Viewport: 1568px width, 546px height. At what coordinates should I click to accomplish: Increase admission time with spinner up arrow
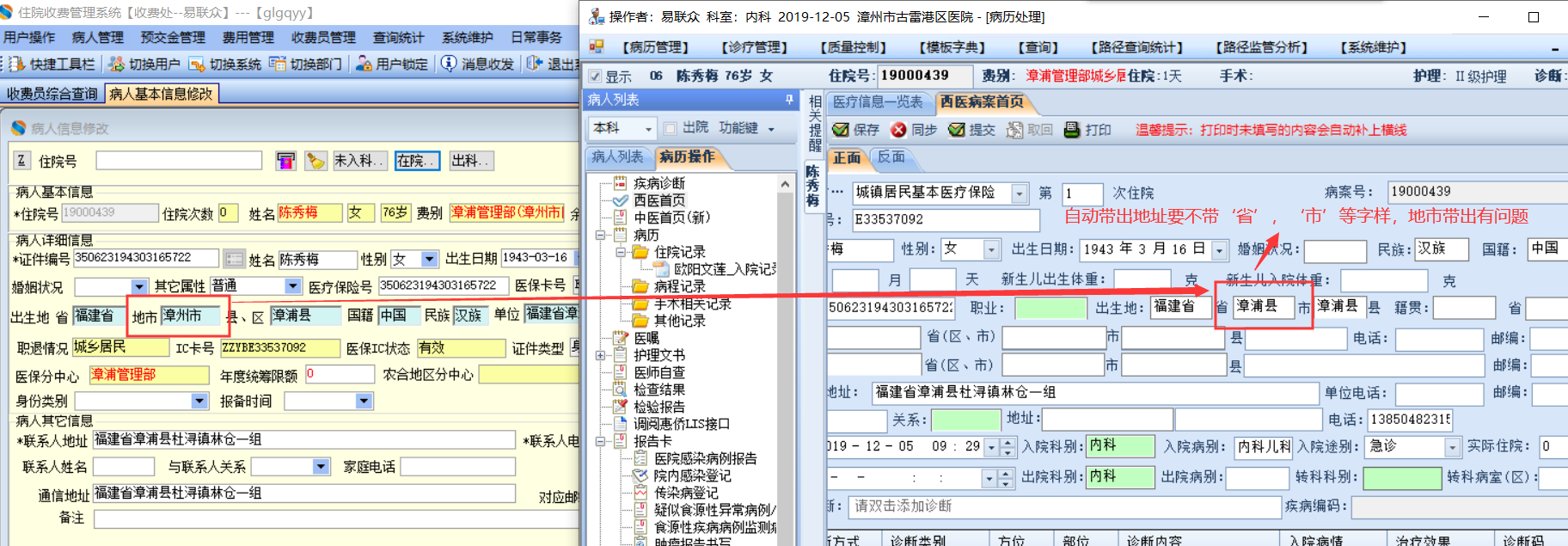[1006, 442]
